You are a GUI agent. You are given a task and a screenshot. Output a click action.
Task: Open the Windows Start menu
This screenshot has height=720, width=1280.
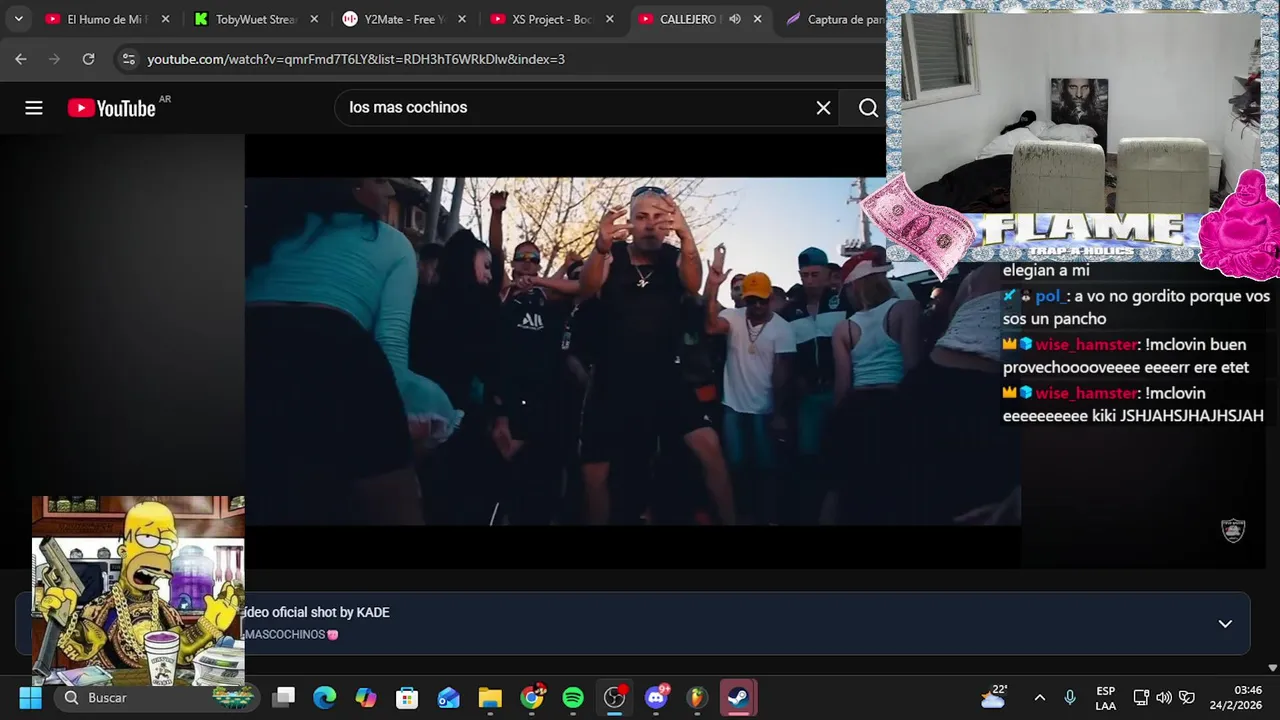pos(30,697)
